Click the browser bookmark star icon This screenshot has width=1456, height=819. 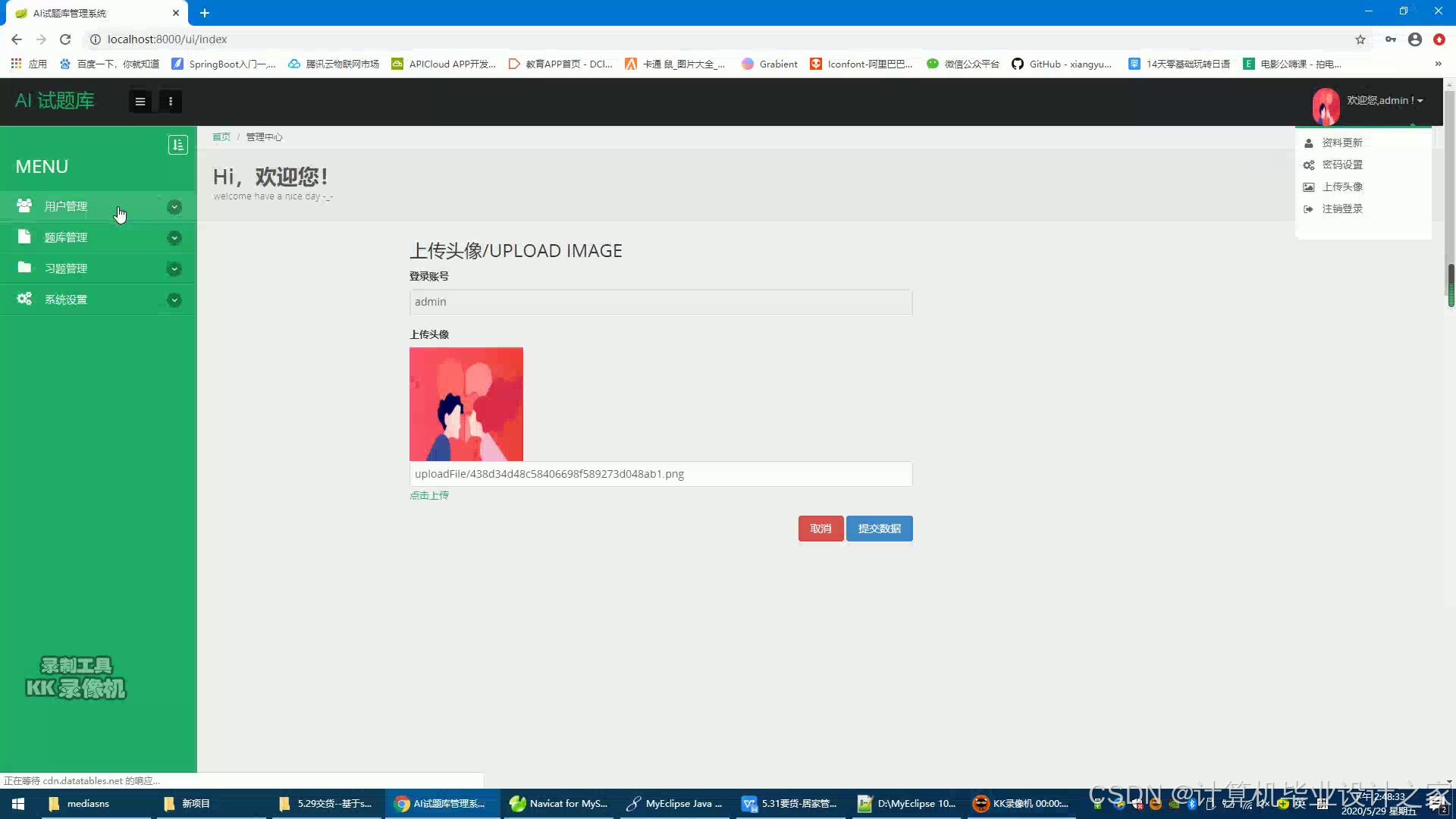1360,39
